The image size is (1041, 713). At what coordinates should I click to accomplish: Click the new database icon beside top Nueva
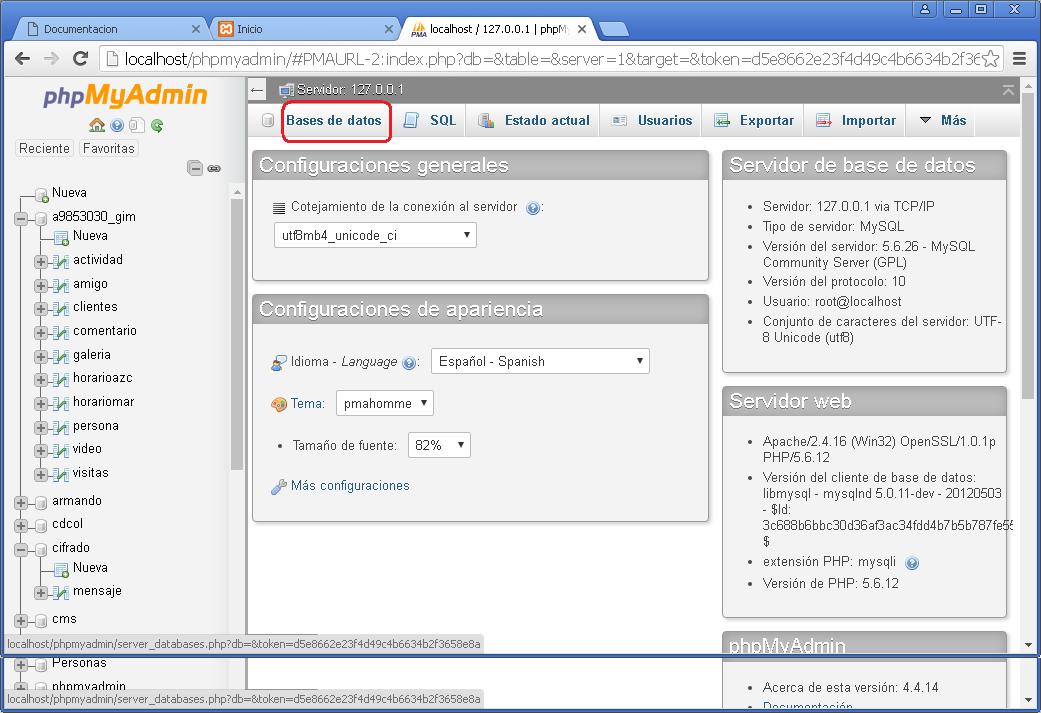(41, 195)
